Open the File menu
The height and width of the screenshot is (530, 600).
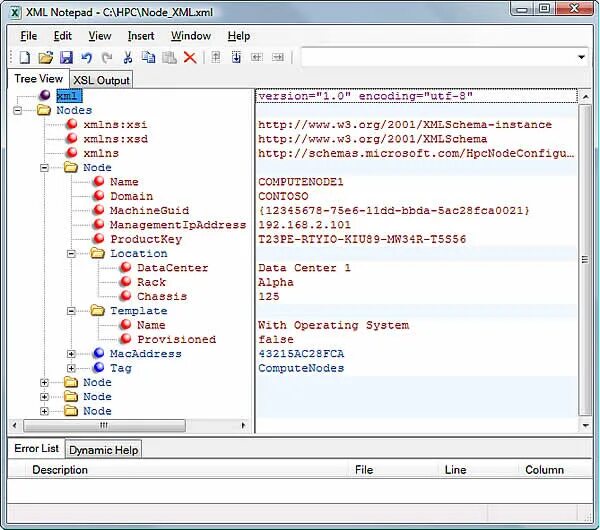click(29, 36)
